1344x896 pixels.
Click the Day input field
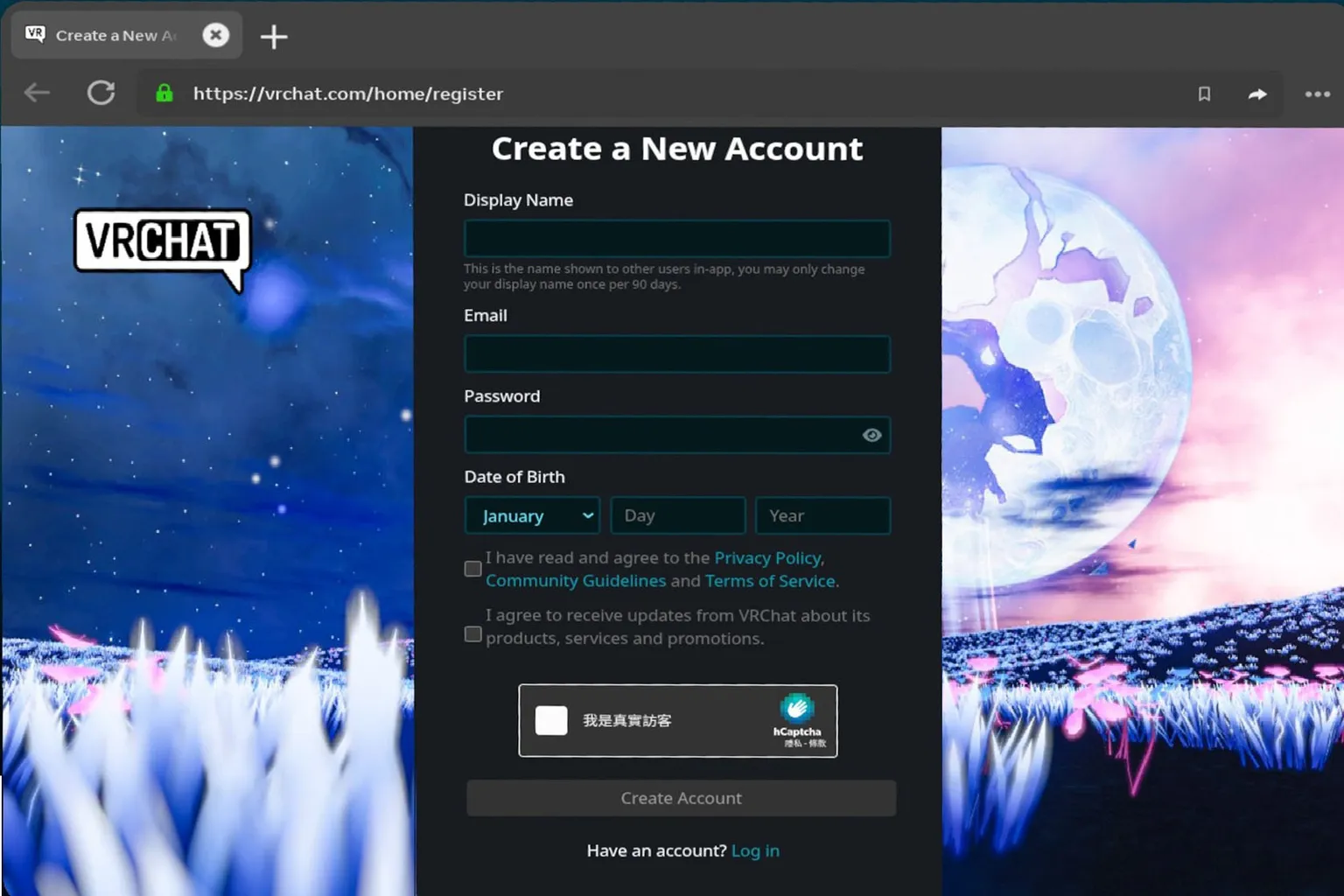coord(678,515)
